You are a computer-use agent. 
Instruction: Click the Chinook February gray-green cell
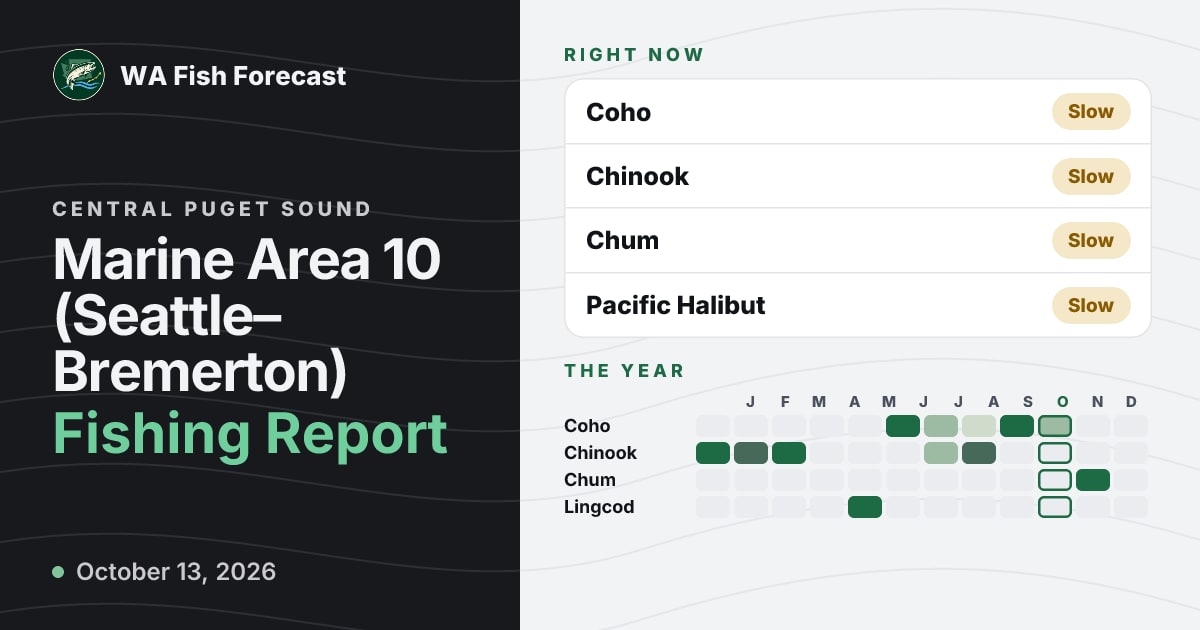point(751,453)
